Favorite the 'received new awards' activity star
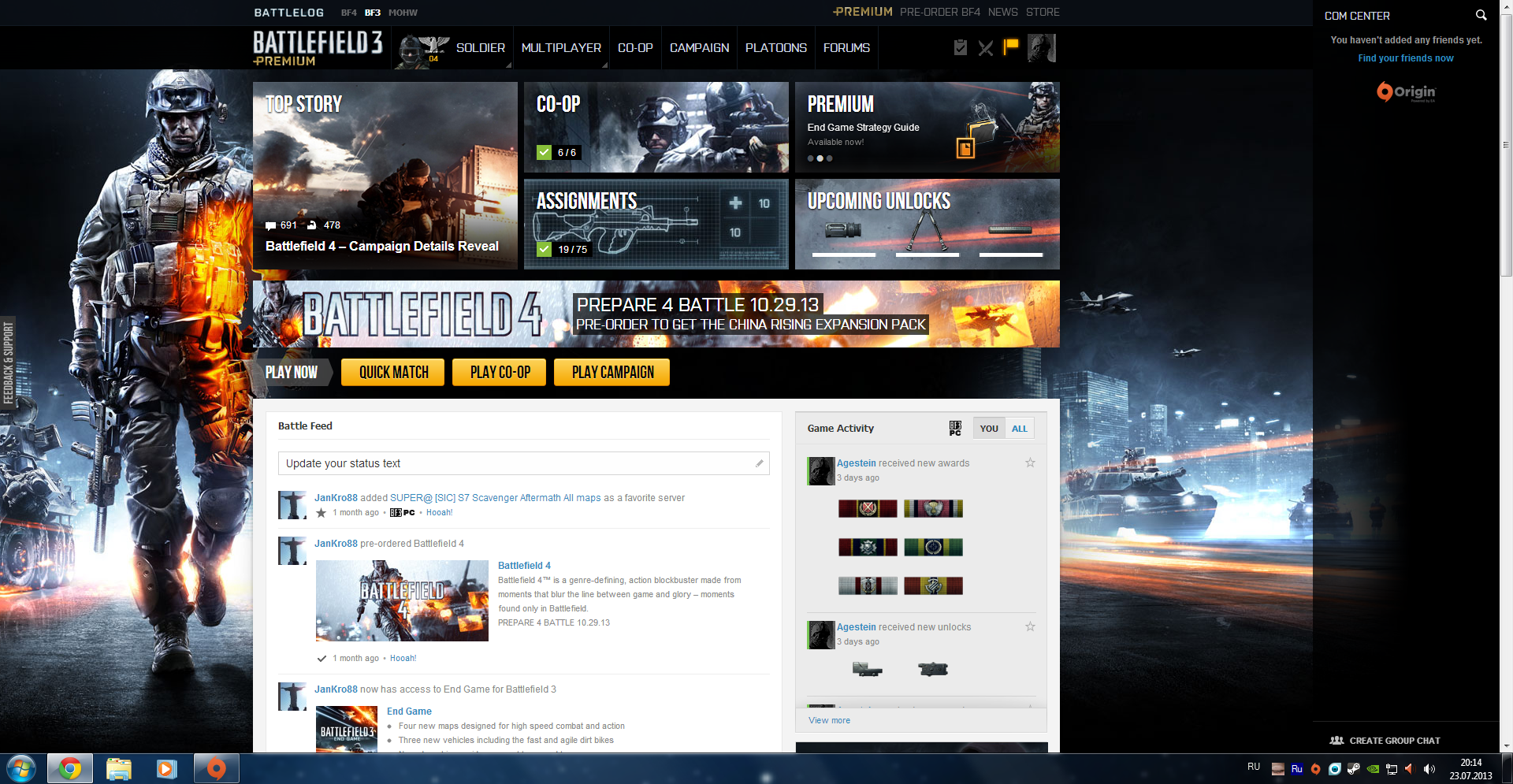 pyautogui.click(x=1030, y=463)
